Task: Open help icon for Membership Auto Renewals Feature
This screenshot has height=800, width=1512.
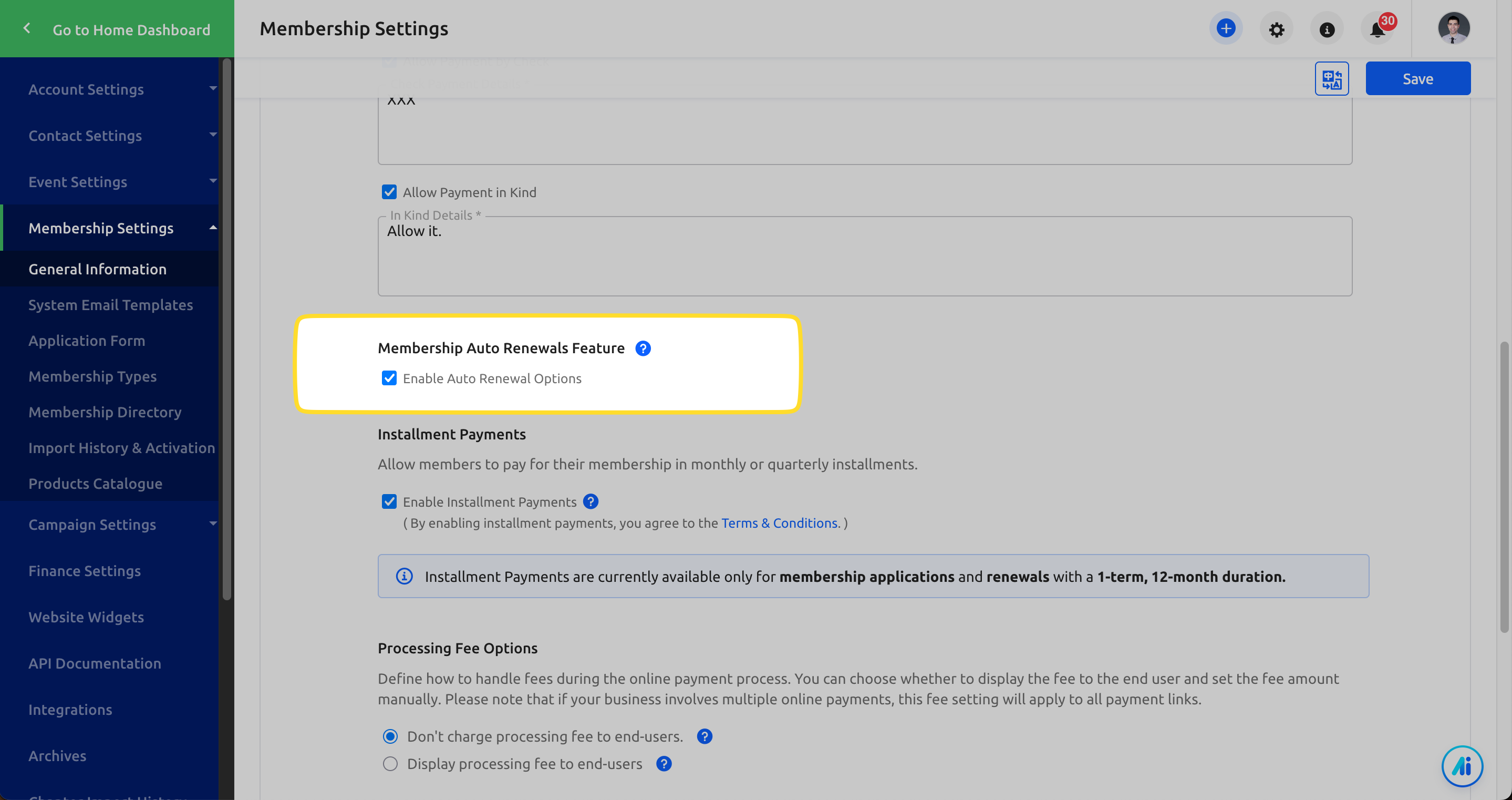Action: click(643, 348)
